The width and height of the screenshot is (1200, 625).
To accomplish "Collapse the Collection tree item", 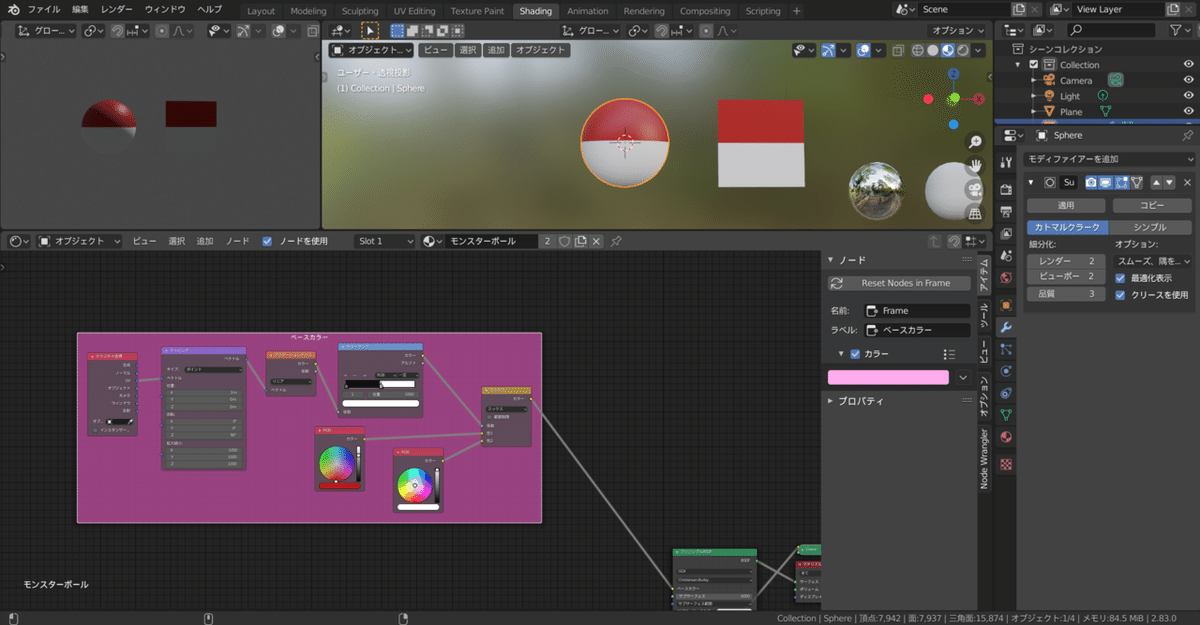I will click(1019, 65).
